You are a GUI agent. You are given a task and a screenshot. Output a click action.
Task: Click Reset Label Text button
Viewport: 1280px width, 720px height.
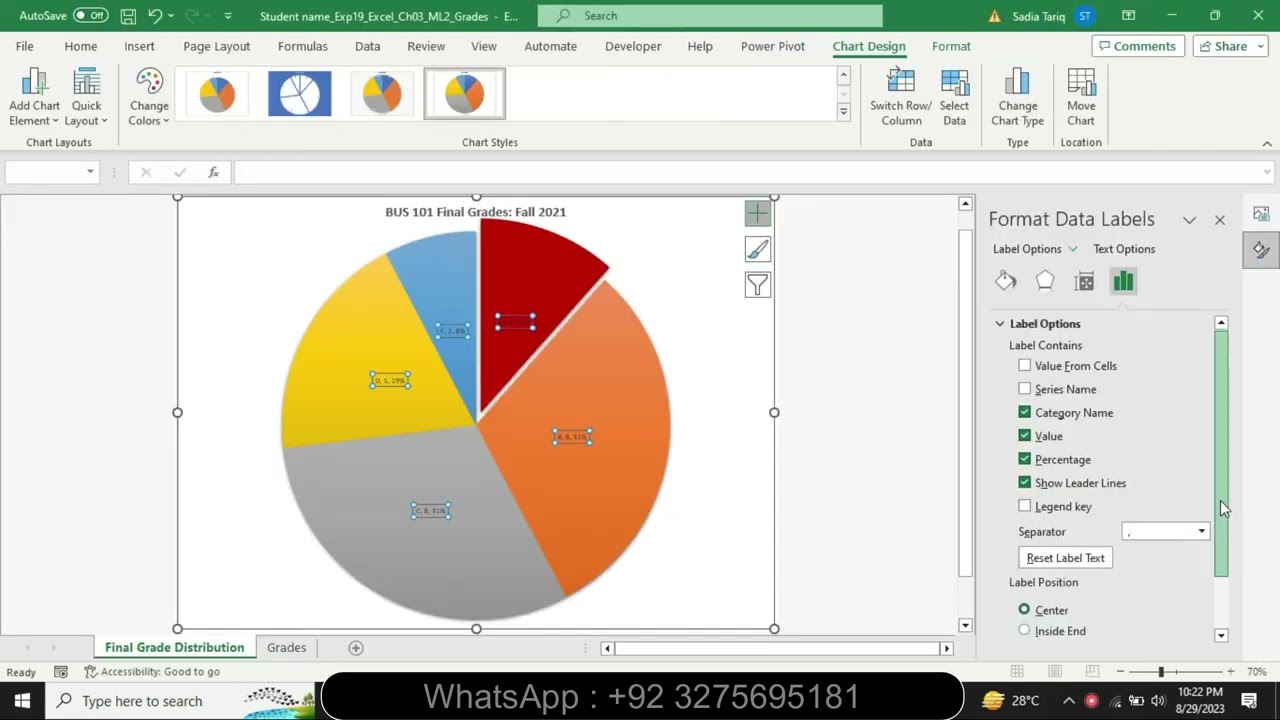point(1065,558)
